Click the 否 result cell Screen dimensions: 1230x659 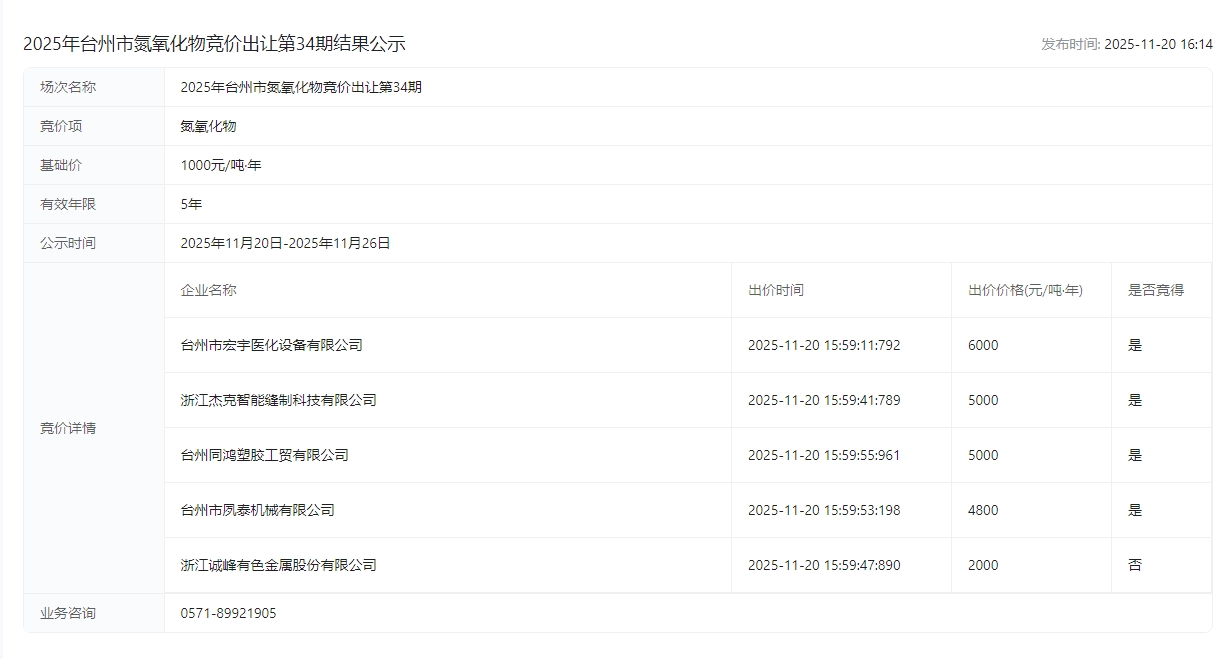tap(1134, 565)
